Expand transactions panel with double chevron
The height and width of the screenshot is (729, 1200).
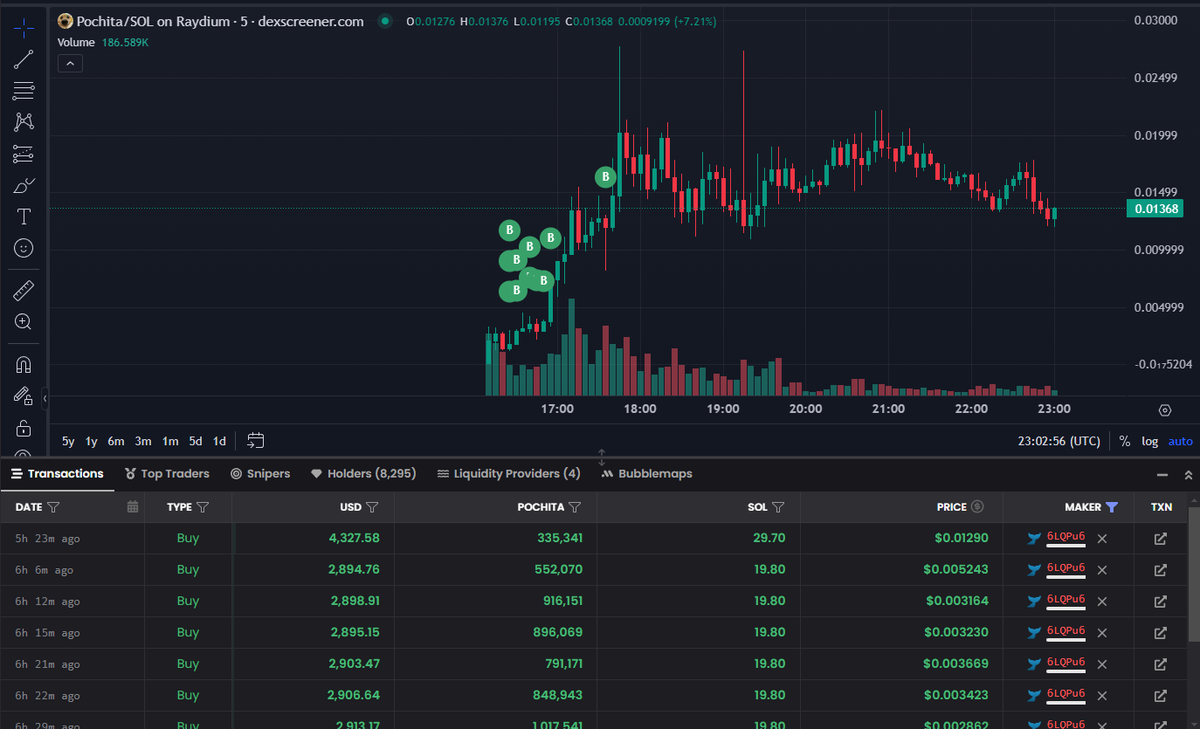coord(1188,475)
